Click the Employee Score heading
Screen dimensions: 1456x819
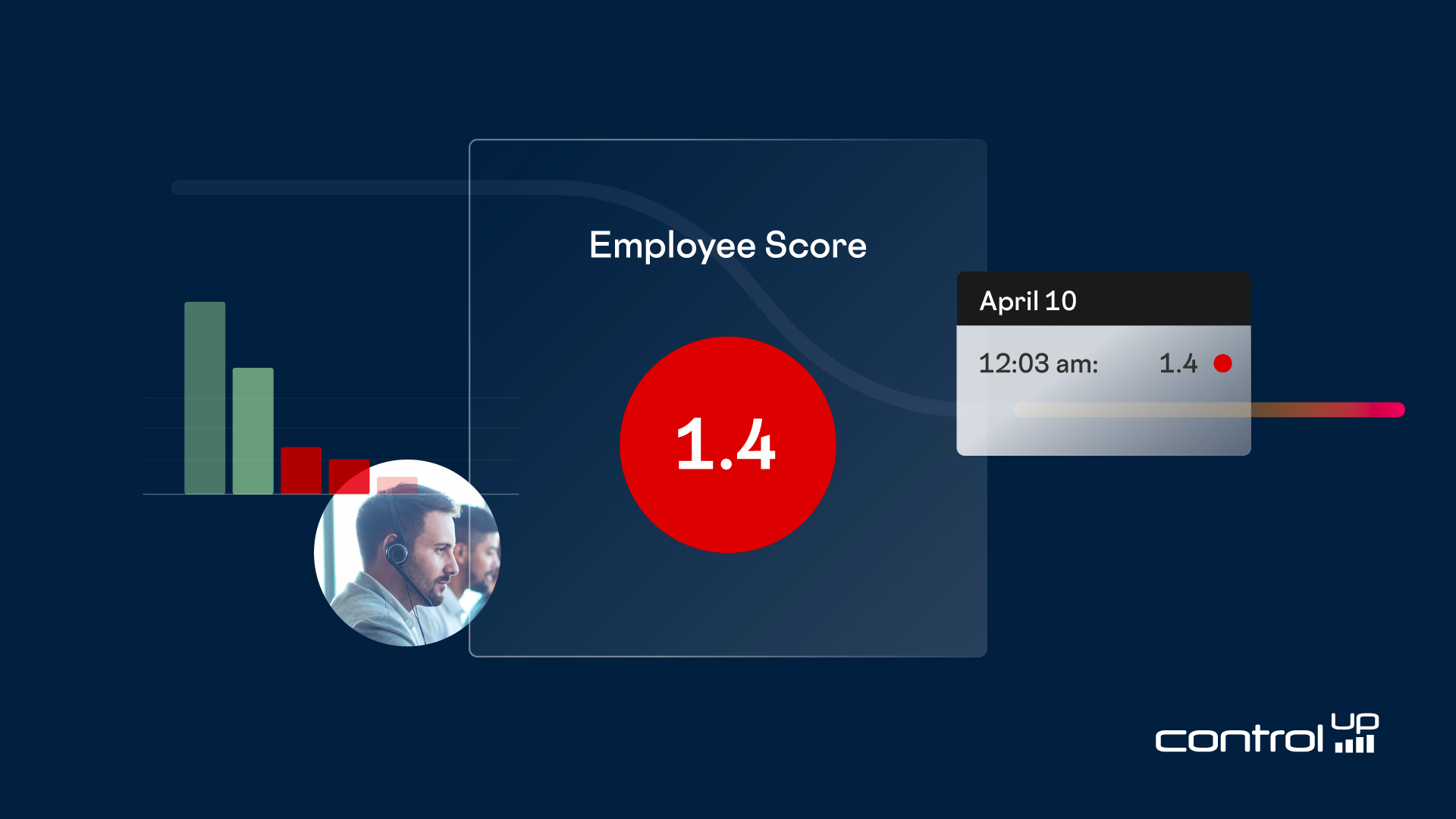727,245
